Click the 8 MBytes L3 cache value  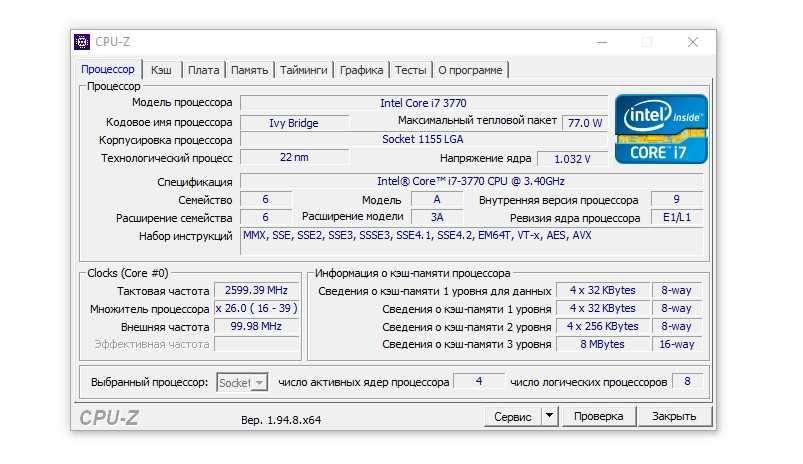coord(603,344)
